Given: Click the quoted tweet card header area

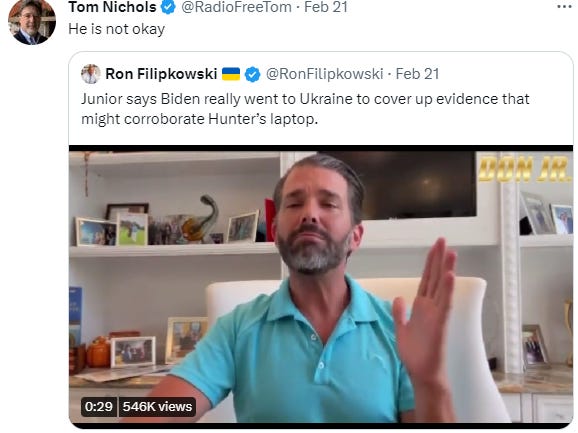Looking at the screenshot, I should tap(260, 74).
